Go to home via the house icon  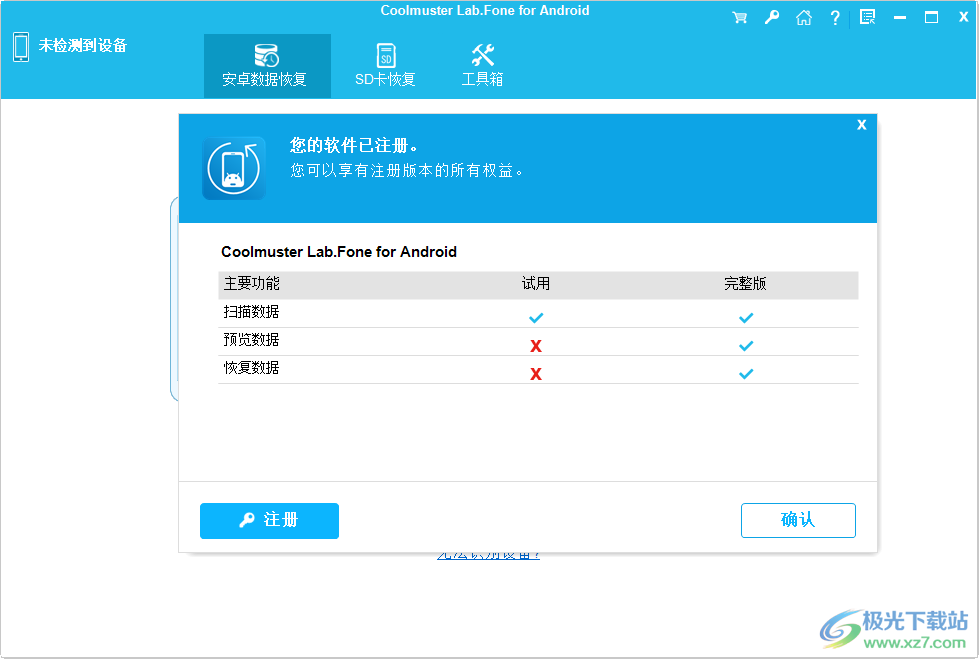pos(803,16)
